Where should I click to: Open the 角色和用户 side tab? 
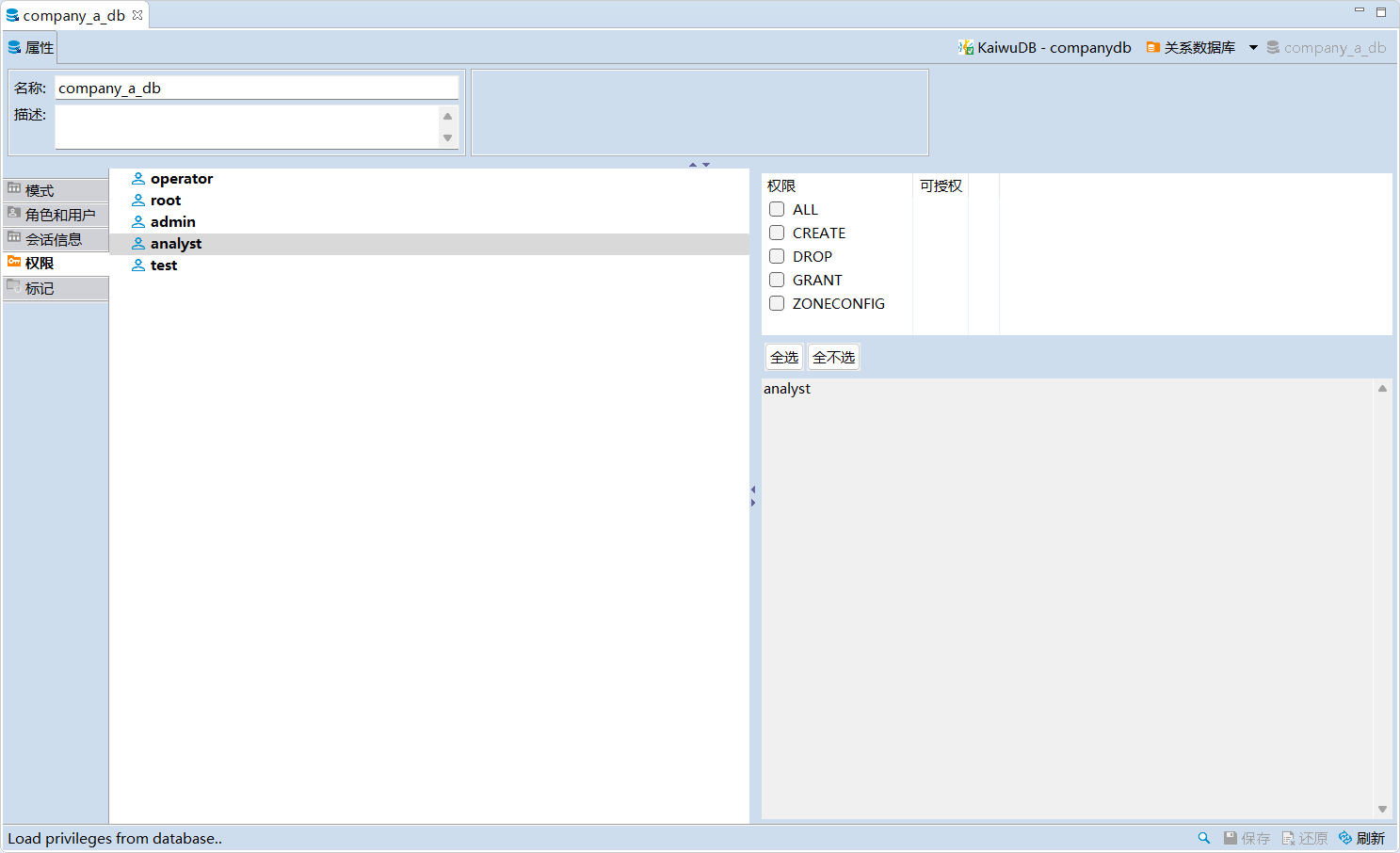tap(59, 215)
